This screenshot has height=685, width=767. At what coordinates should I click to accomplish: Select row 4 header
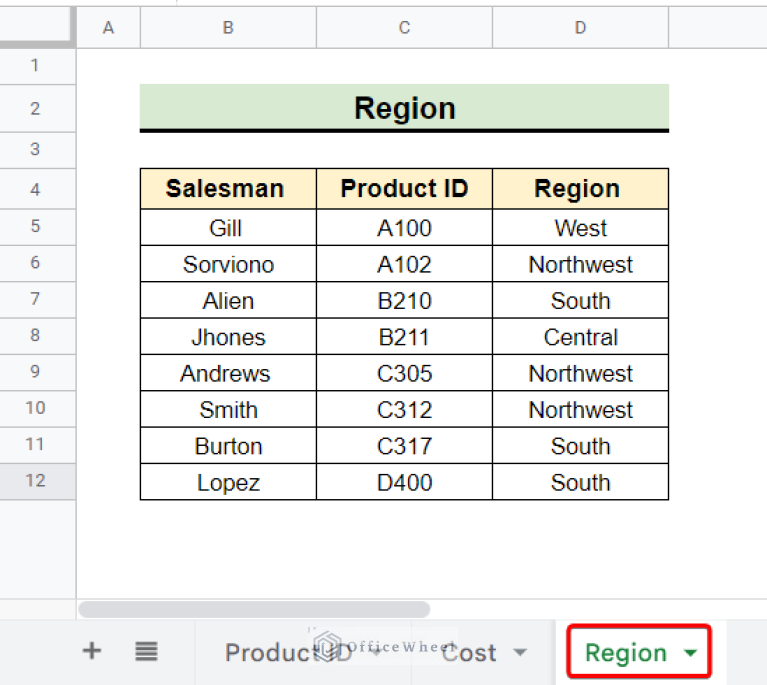tap(36, 189)
